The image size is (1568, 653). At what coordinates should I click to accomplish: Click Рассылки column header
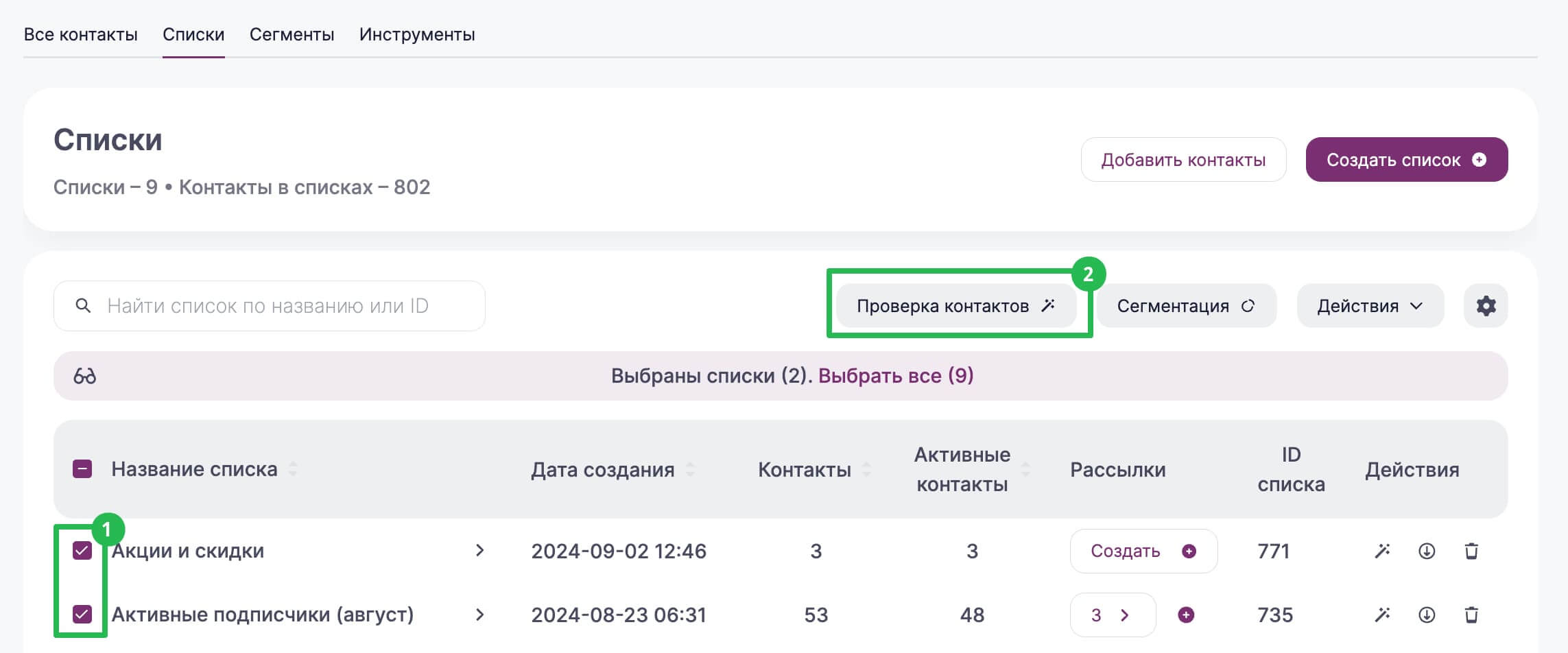[x=1117, y=469]
